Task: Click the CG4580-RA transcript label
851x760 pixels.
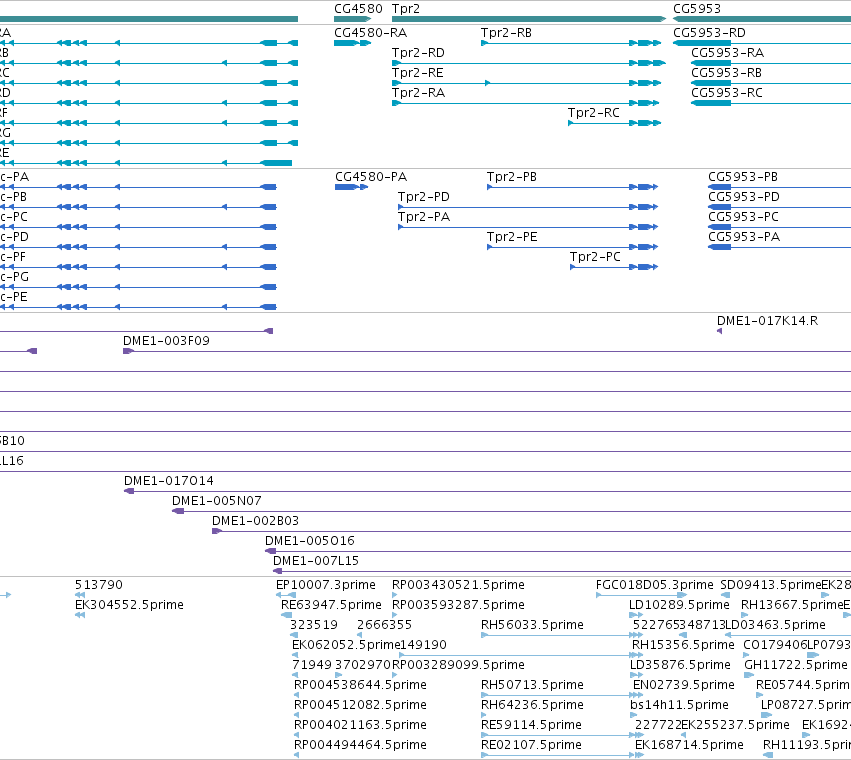Action: tap(371, 33)
